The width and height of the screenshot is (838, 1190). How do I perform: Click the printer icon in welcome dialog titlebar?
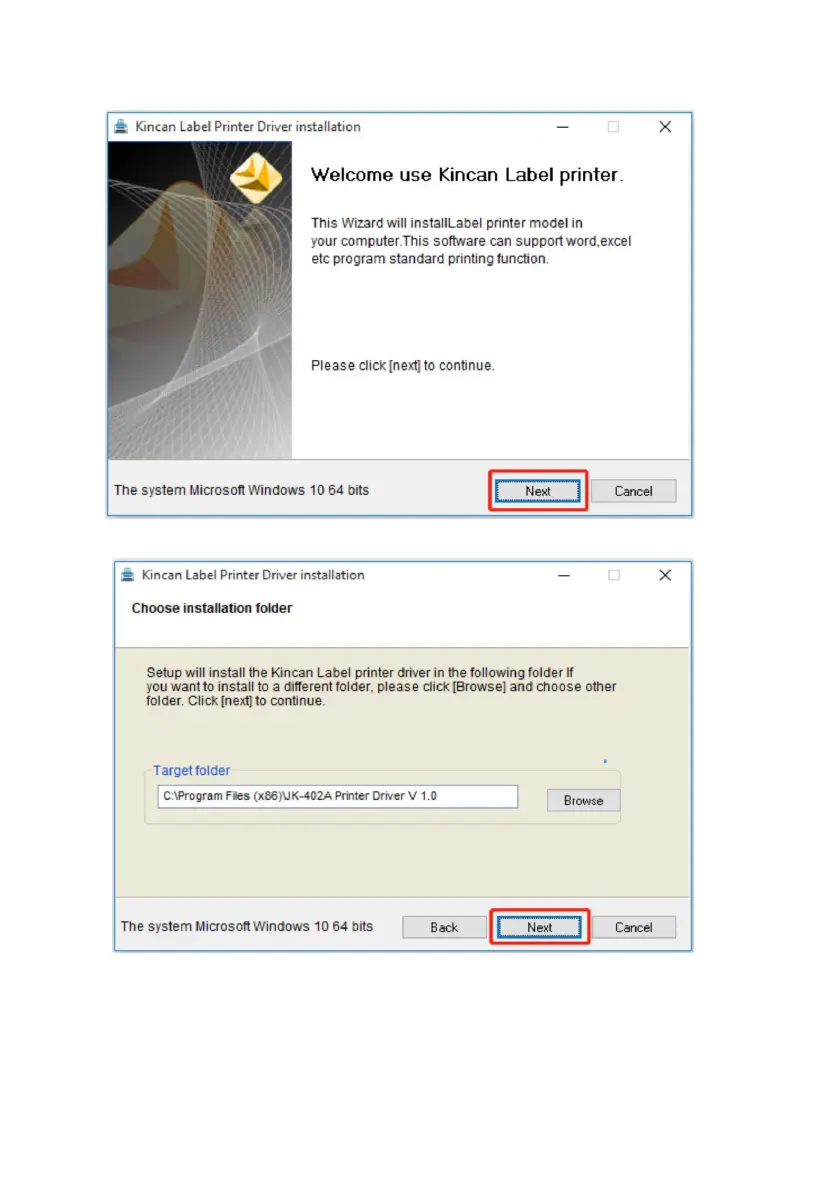coord(121,127)
